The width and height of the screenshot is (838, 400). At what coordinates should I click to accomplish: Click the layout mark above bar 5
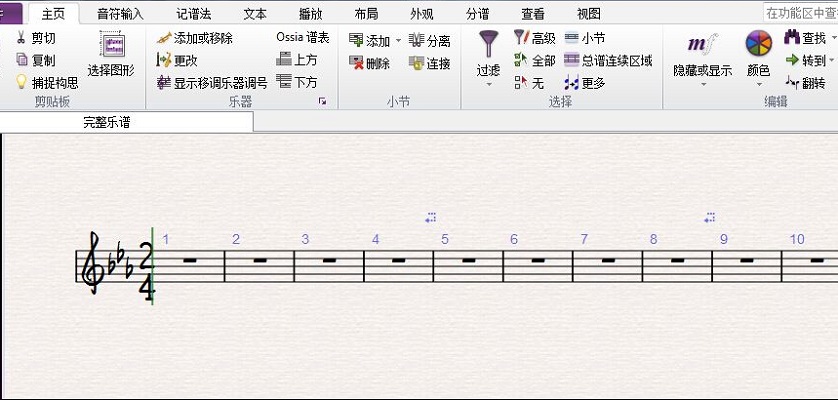[x=431, y=218]
